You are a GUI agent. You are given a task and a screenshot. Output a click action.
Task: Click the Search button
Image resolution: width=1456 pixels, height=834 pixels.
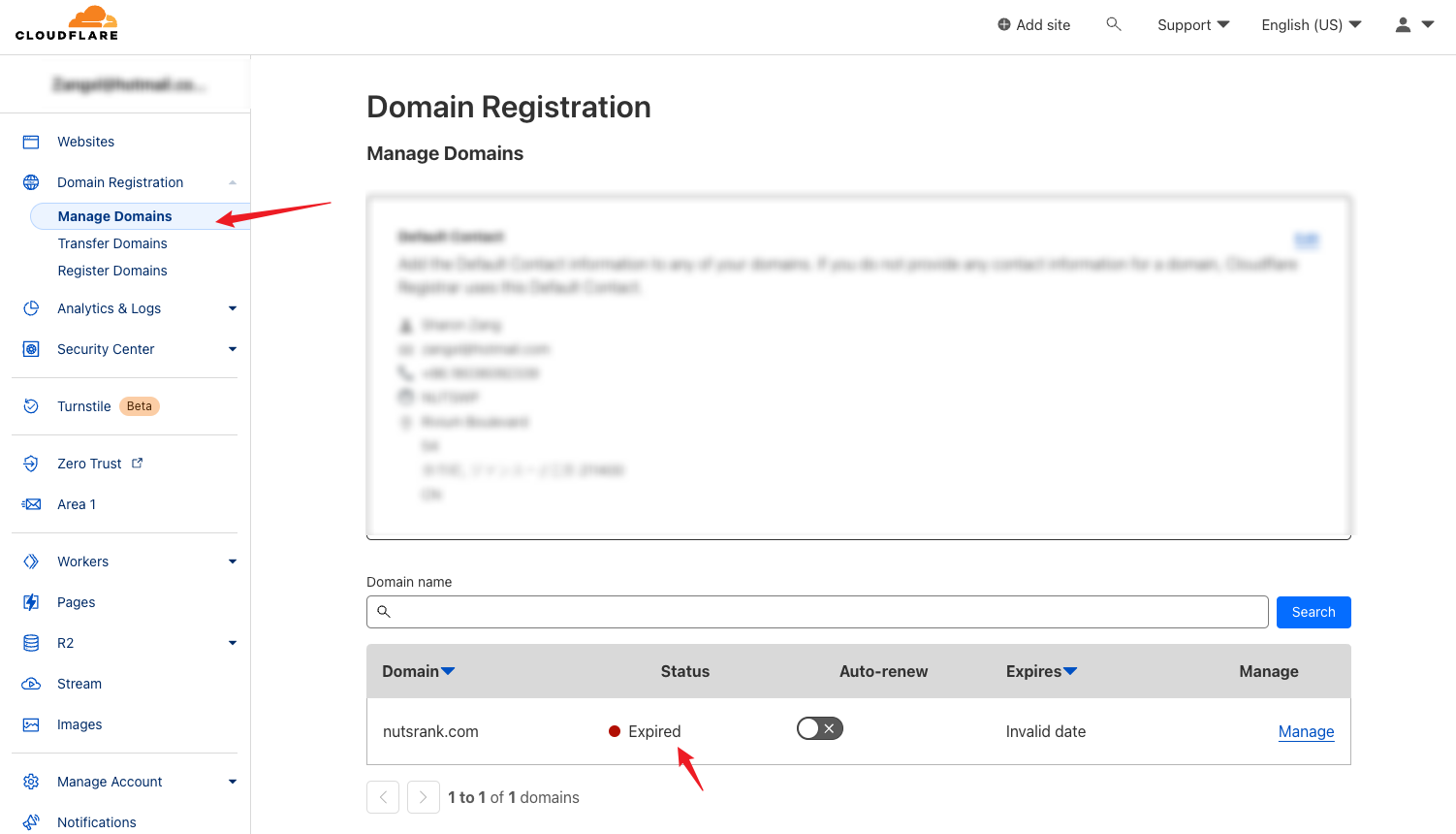point(1314,612)
